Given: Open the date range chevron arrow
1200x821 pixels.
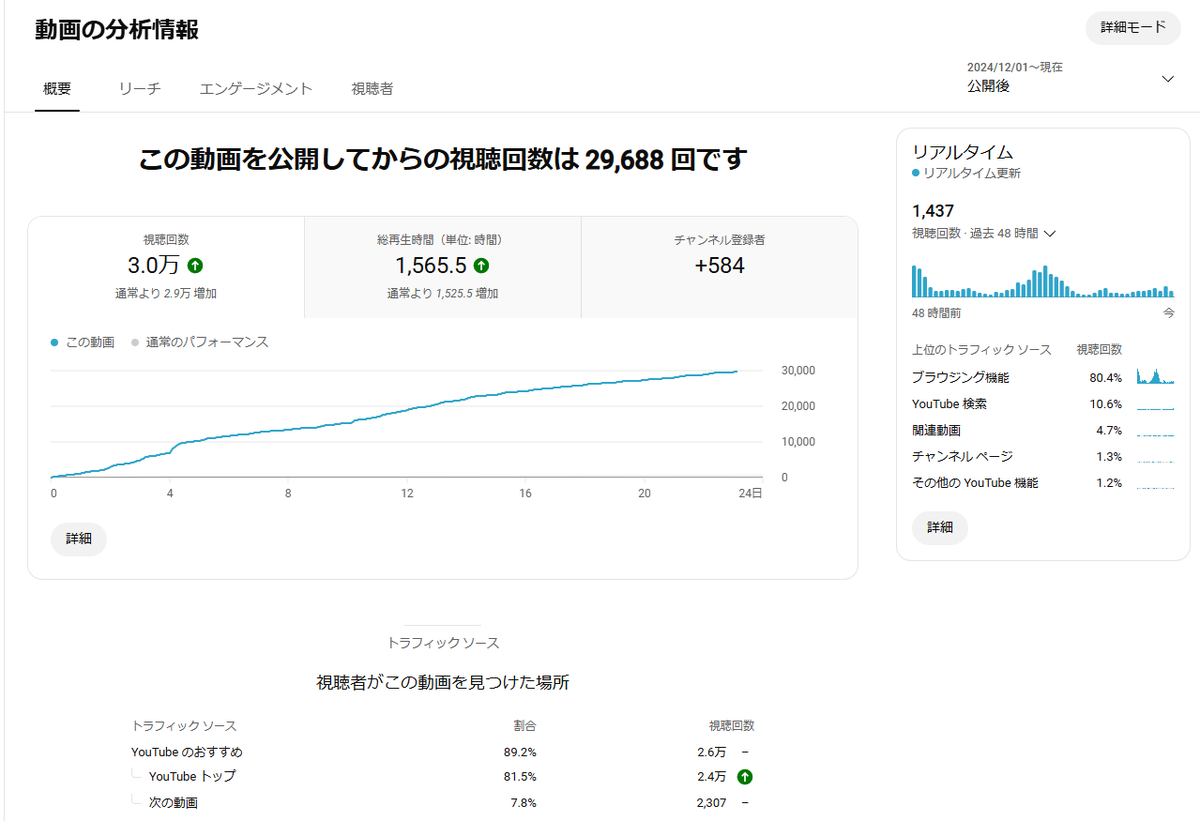Looking at the screenshot, I should pos(1167,79).
